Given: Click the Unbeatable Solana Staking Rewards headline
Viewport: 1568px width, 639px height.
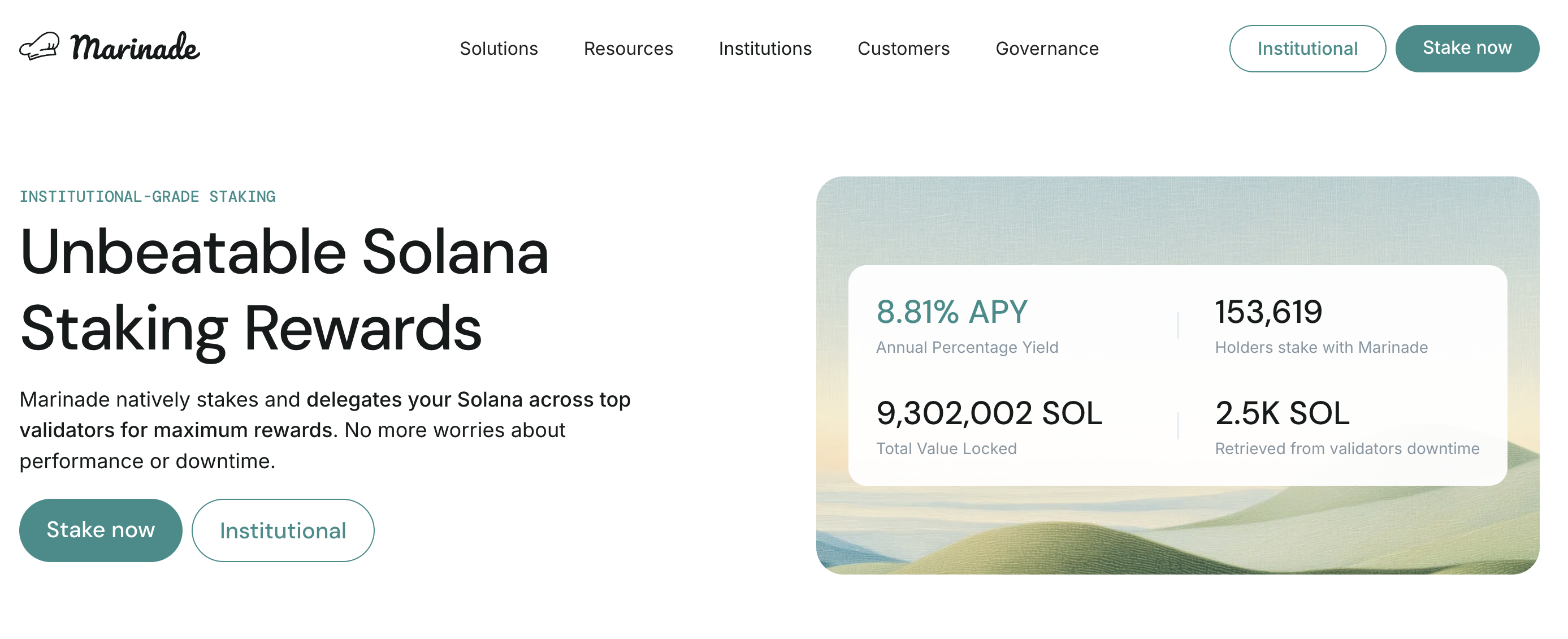Looking at the screenshot, I should tap(284, 290).
